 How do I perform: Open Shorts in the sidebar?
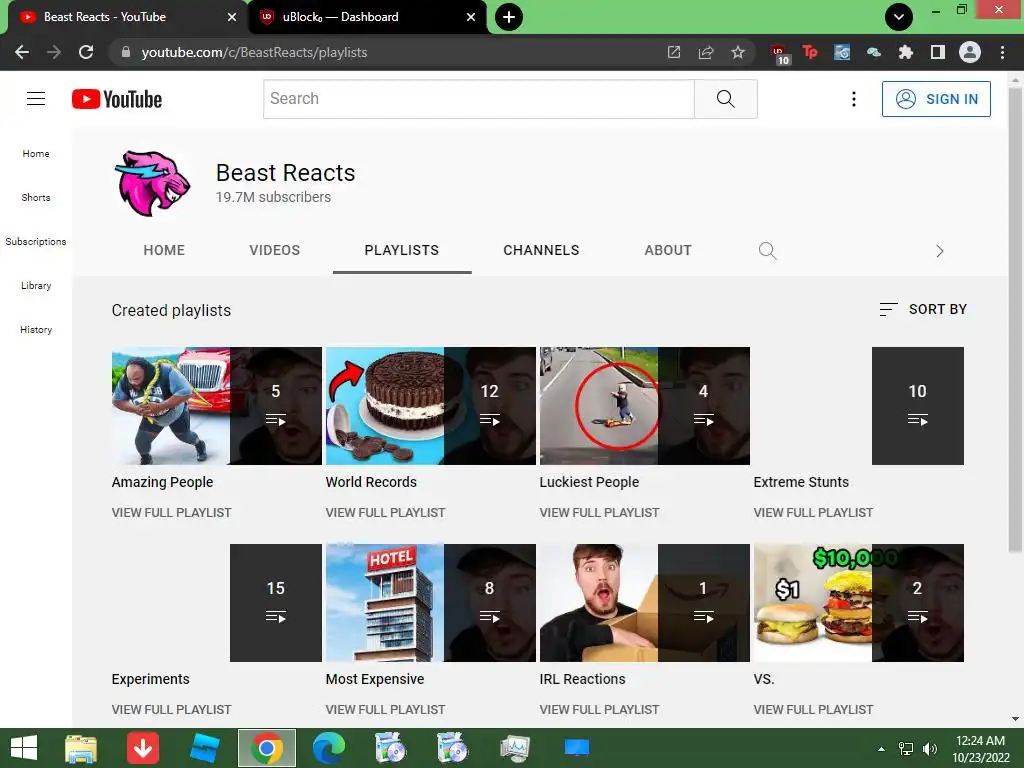click(x=36, y=198)
